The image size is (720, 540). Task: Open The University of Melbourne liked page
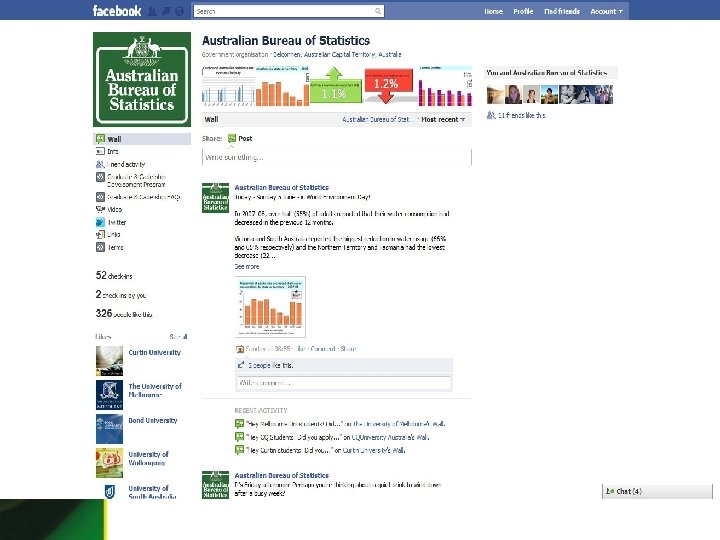[155, 390]
